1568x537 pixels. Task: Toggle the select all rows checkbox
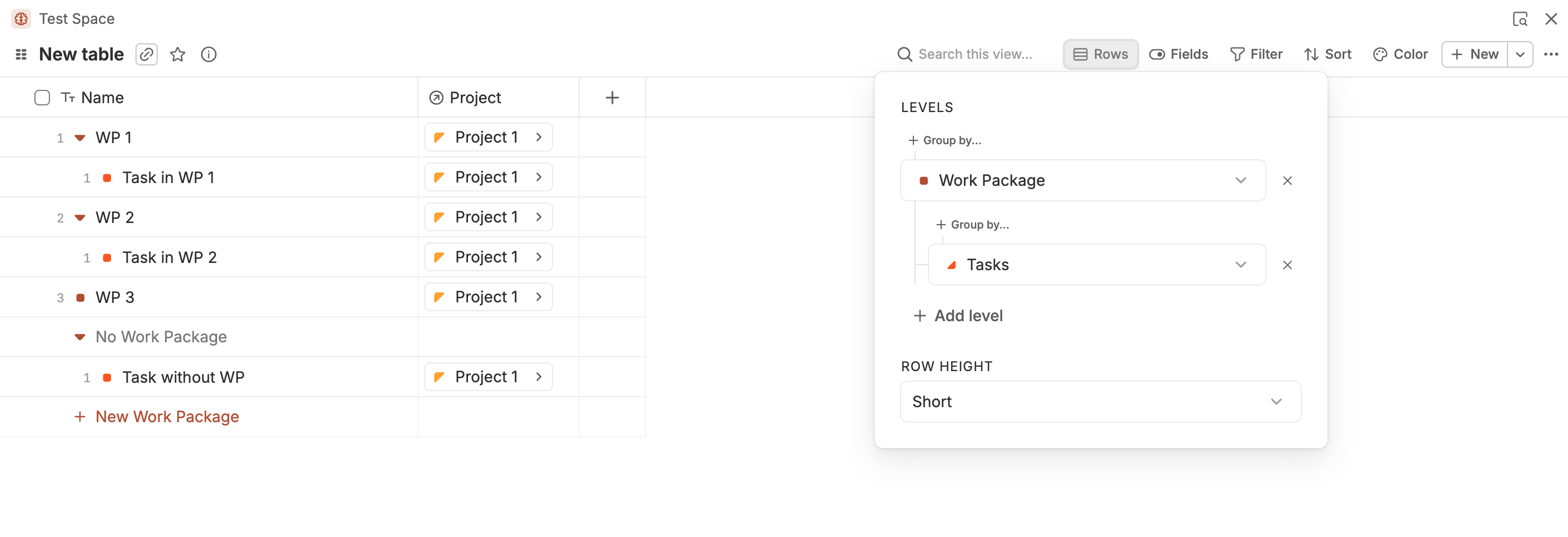pyautogui.click(x=42, y=97)
